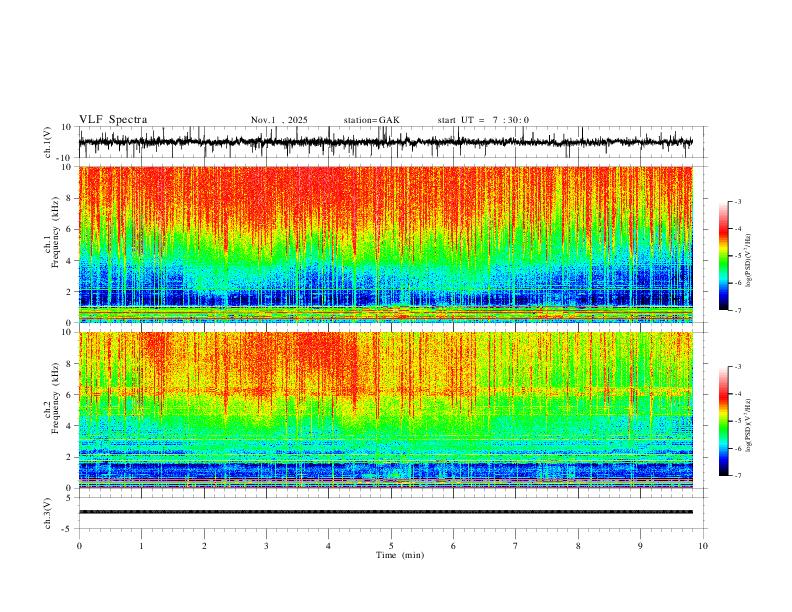This screenshot has width=792, height=612.
Task: Click the ch.1 spectrogram color scale bar
Action: pyautogui.click(x=723, y=256)
